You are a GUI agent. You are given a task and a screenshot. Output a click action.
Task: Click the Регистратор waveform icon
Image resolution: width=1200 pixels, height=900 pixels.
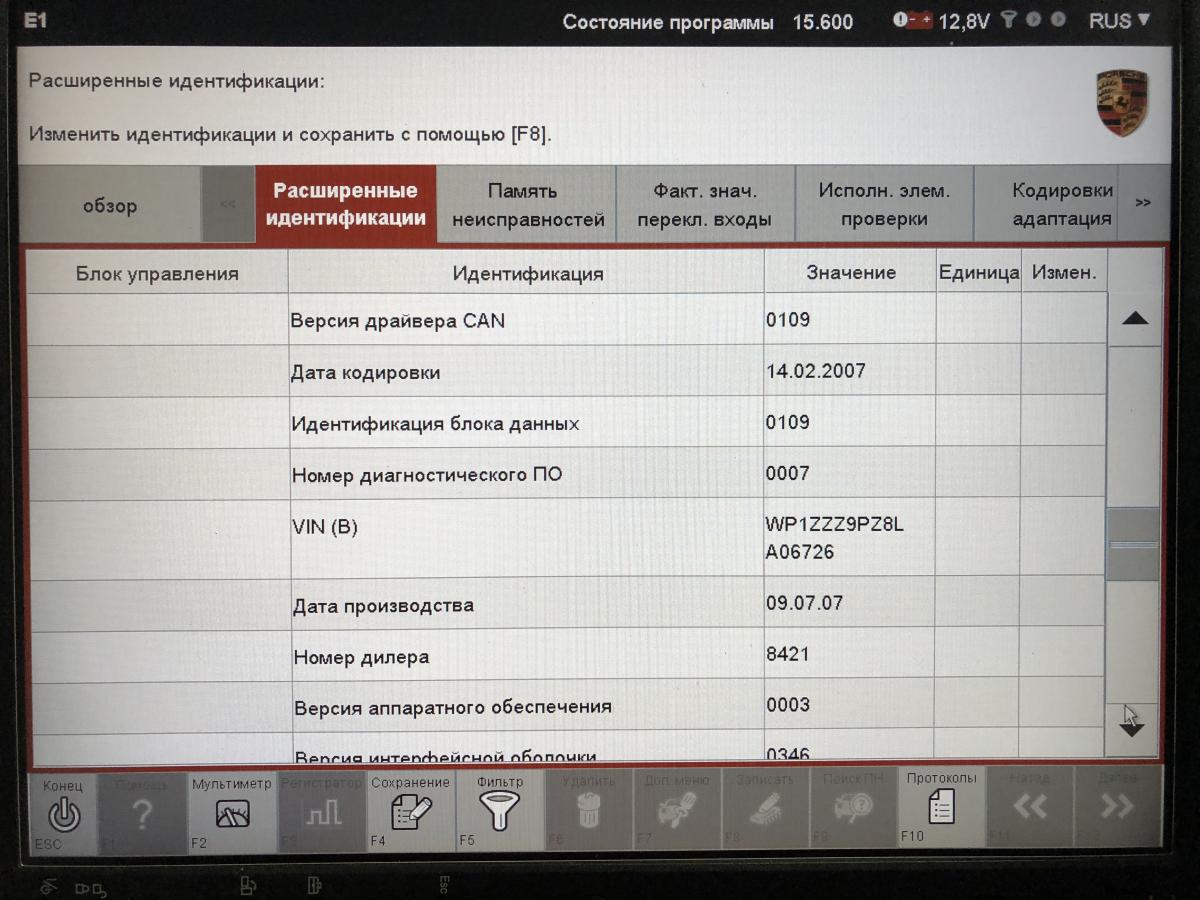point(322,814)
